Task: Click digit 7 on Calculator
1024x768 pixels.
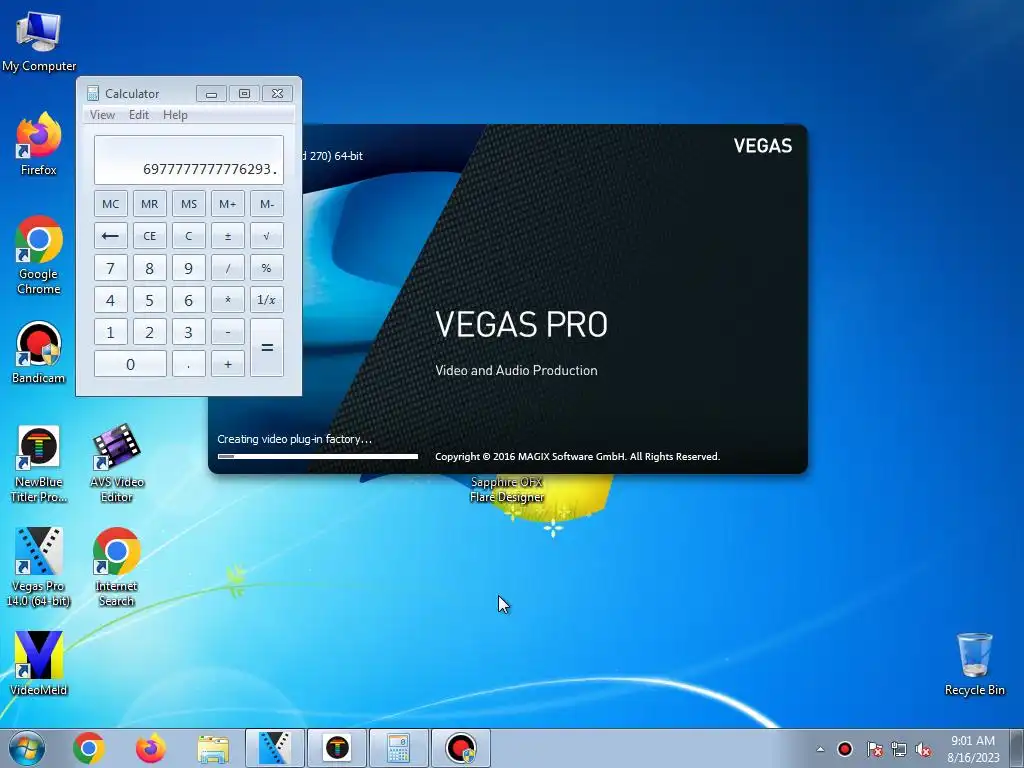Action: tap(110, 268)
